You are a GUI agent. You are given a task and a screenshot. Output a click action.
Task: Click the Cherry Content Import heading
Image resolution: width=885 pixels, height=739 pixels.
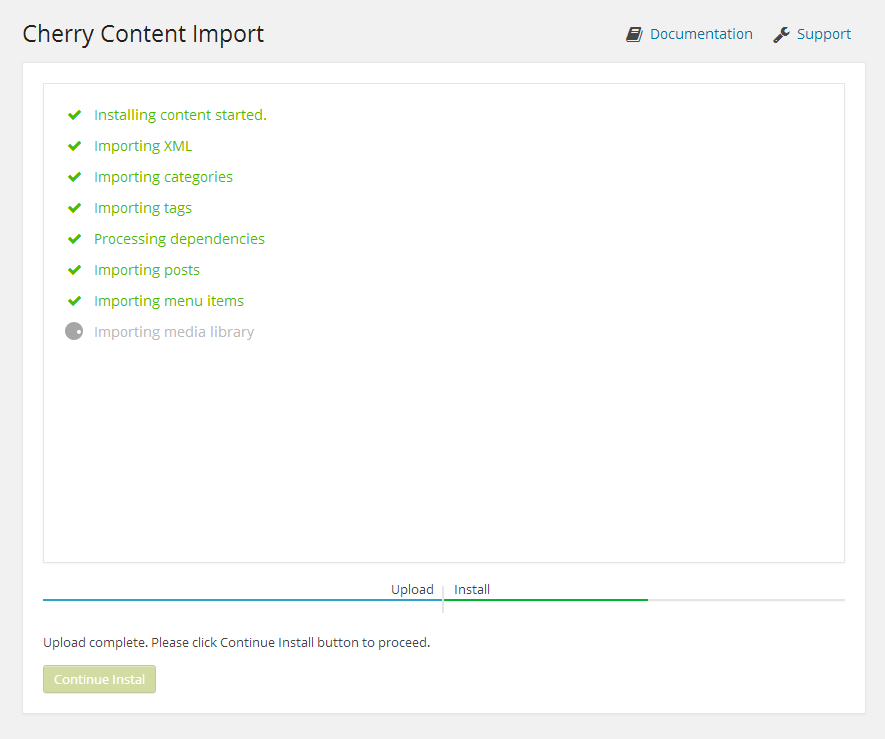click(143, 34)
